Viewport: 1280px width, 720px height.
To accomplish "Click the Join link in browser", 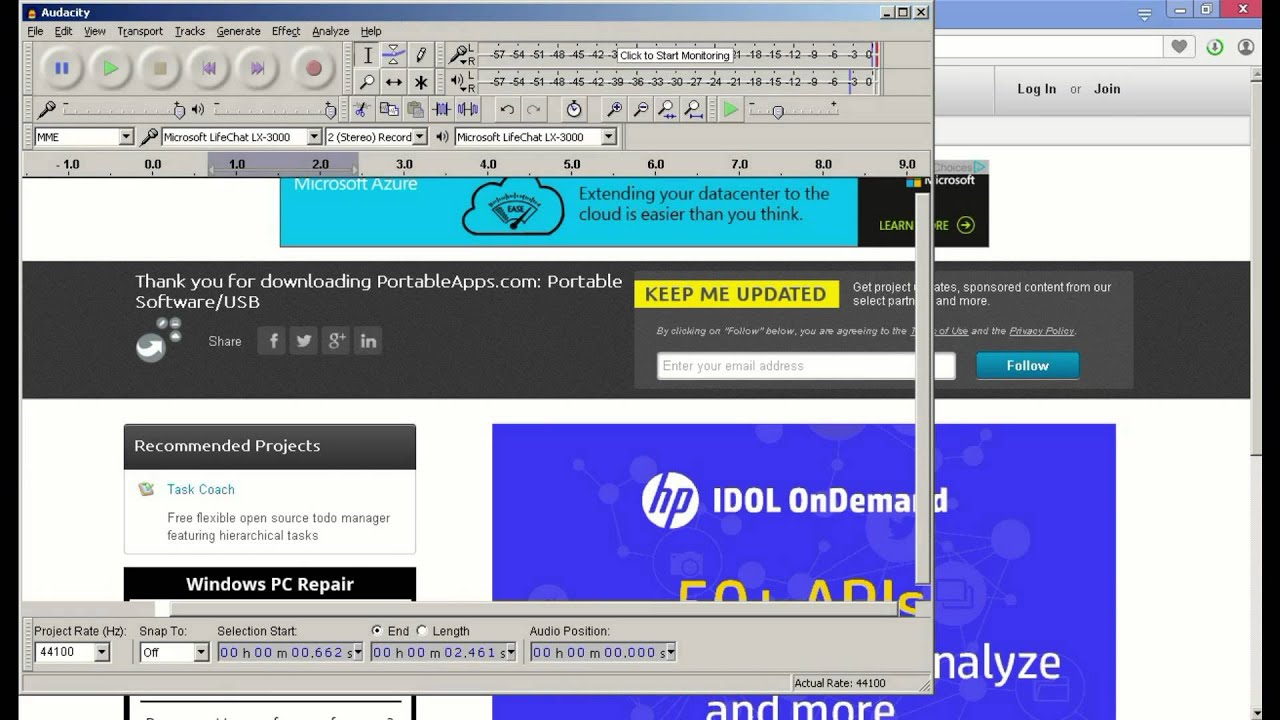I will point(1107,89).
